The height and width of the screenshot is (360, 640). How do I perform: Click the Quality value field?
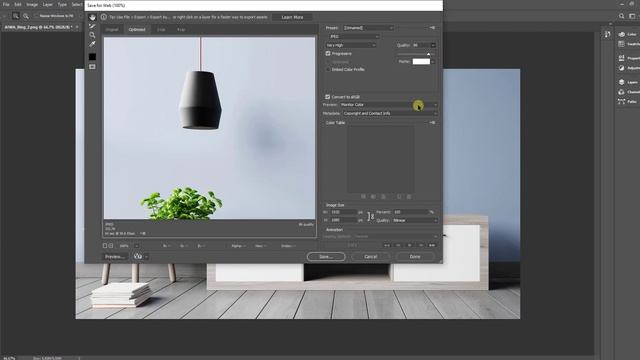click(x=420, y=45)
